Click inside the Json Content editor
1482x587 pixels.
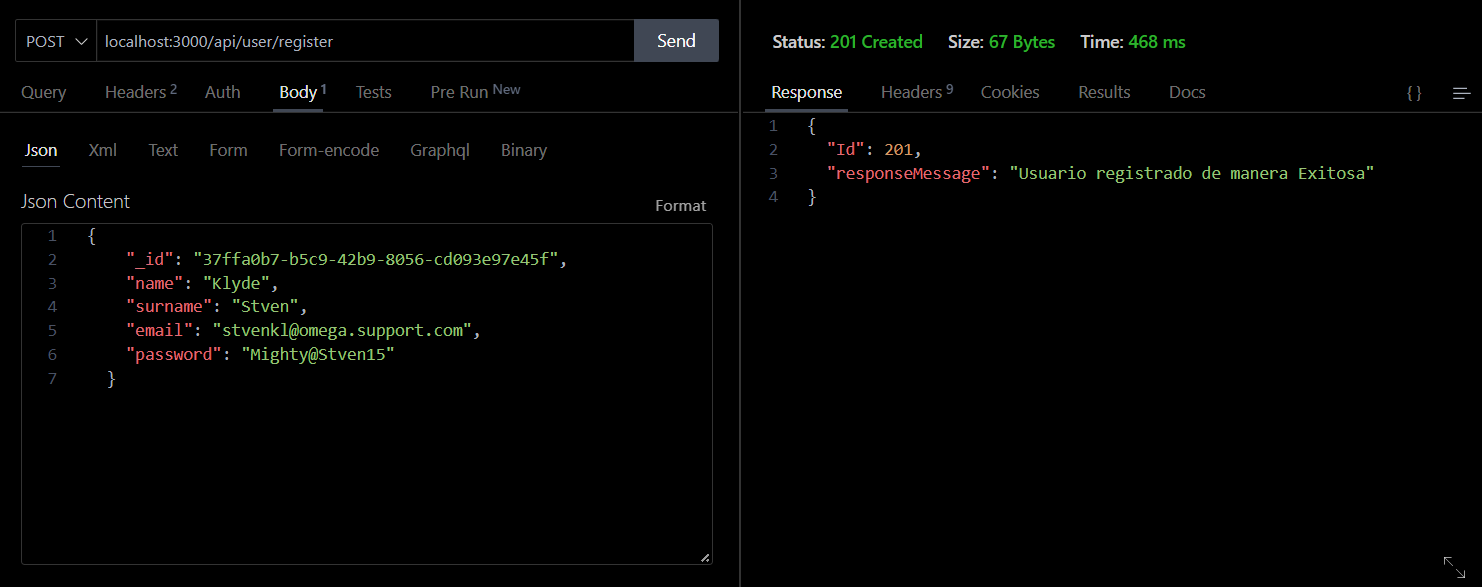[367, 394]
